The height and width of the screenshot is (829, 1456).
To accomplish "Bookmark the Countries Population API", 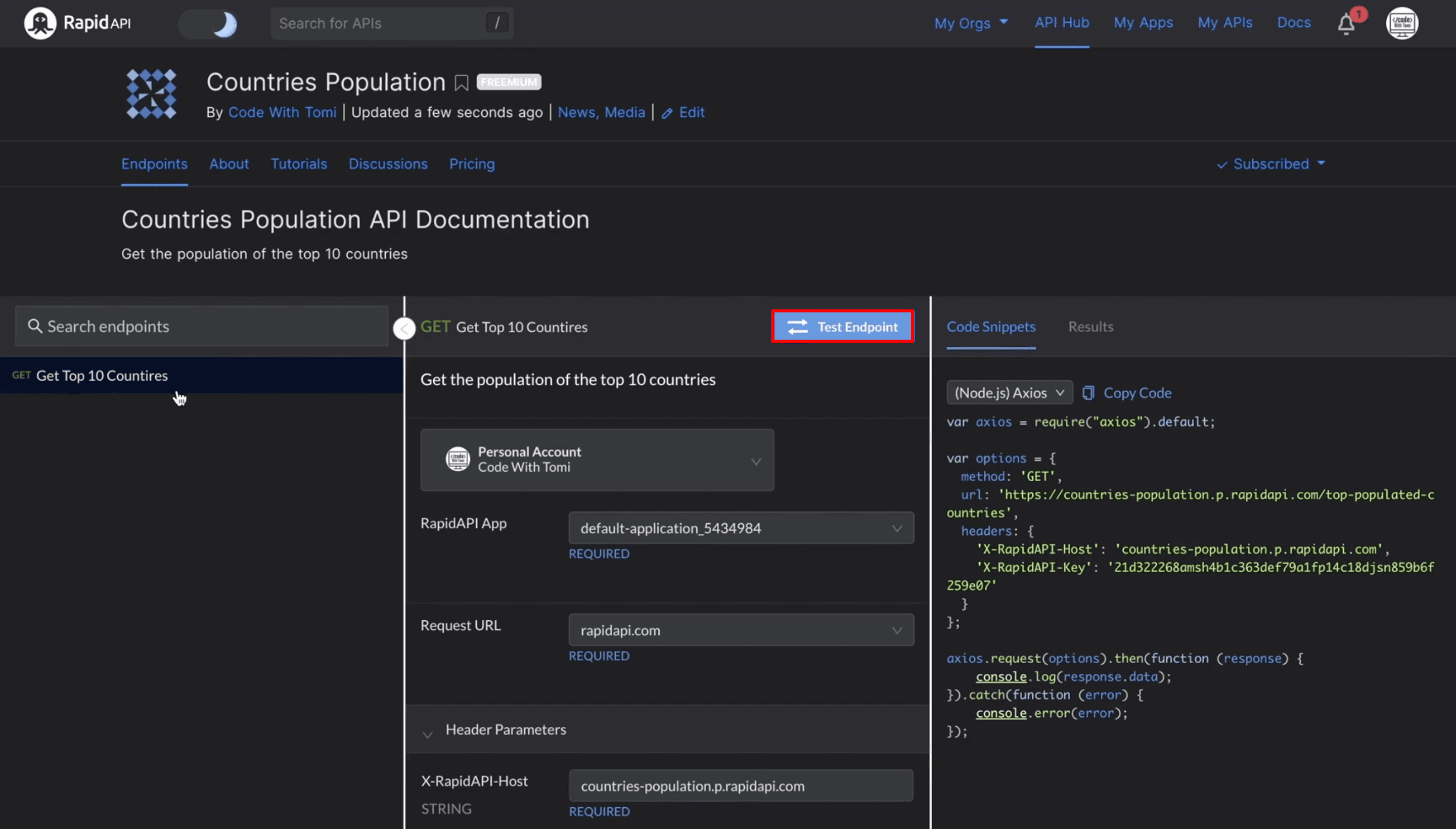I will pyautogui.click(x=461, y=83).
